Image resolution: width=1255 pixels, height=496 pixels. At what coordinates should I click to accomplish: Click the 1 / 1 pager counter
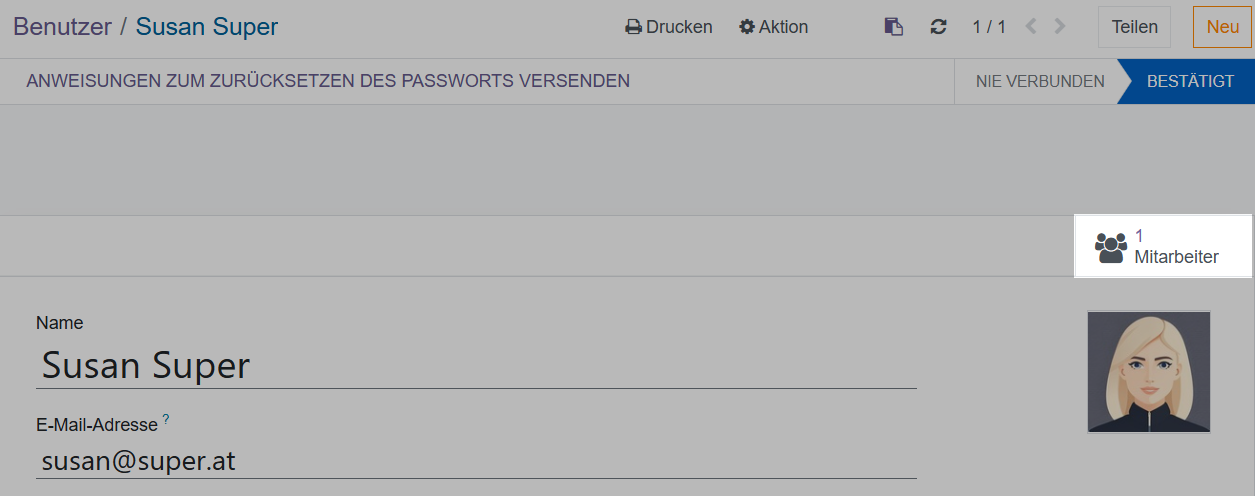[x=989, y=27]
